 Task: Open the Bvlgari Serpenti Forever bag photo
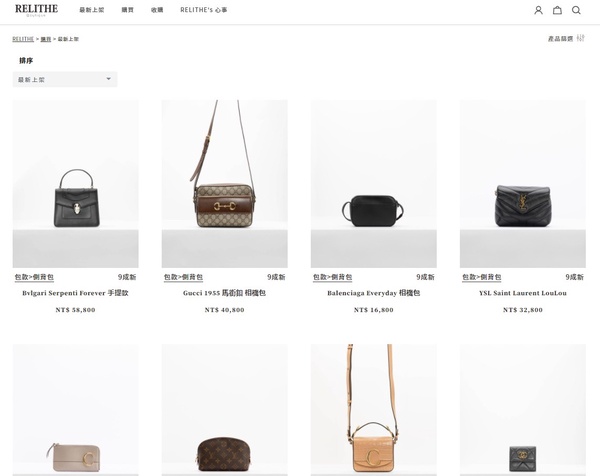coord(75,184)
